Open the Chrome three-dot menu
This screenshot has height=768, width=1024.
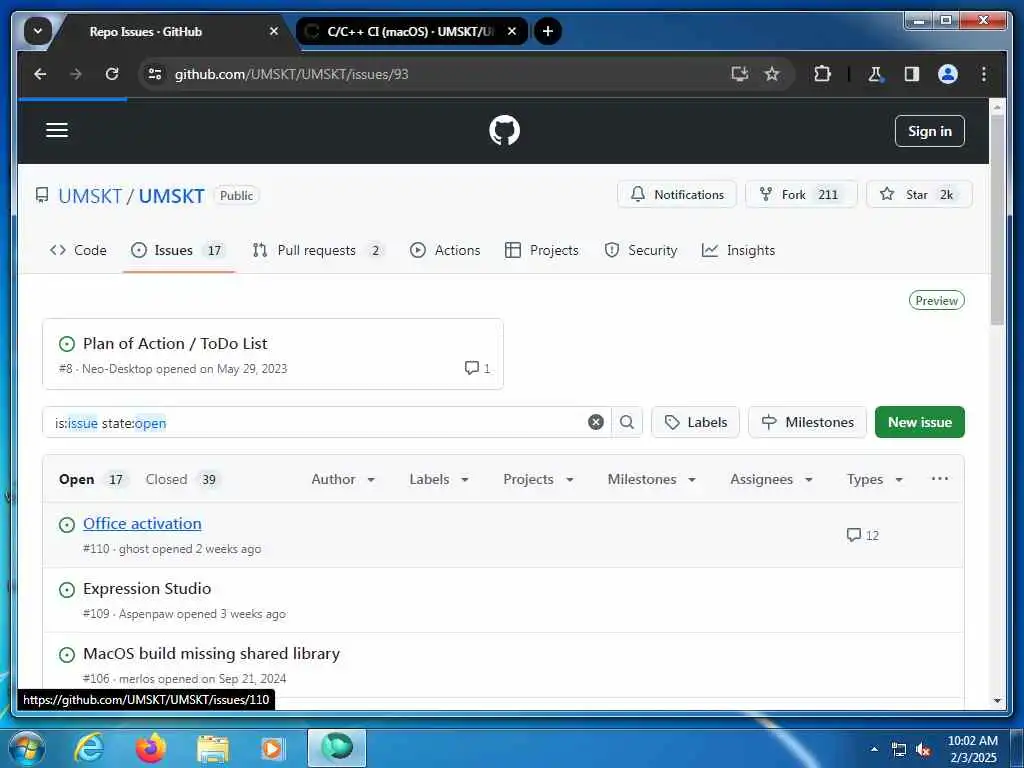(984, 74)
